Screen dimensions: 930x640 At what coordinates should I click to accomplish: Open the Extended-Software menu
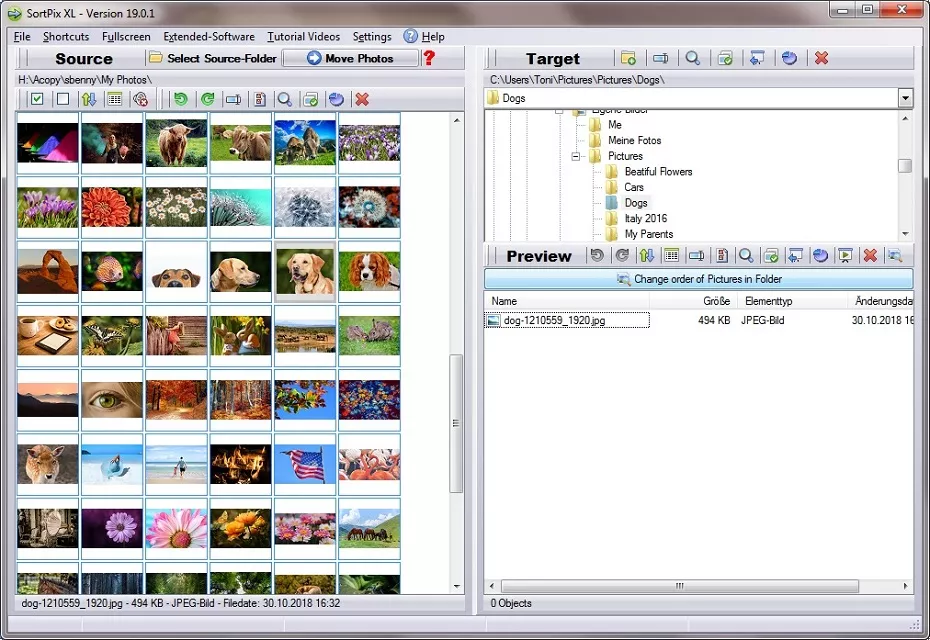pos(209,36)
